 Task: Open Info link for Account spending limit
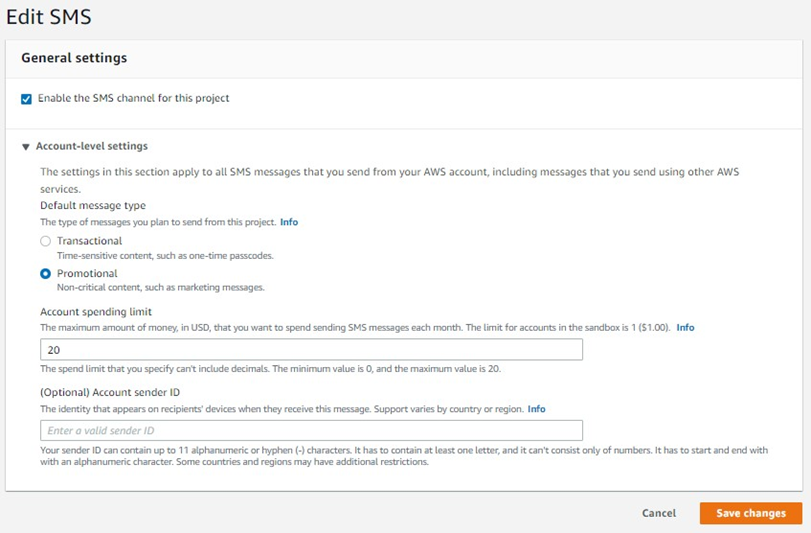point(685,327)
